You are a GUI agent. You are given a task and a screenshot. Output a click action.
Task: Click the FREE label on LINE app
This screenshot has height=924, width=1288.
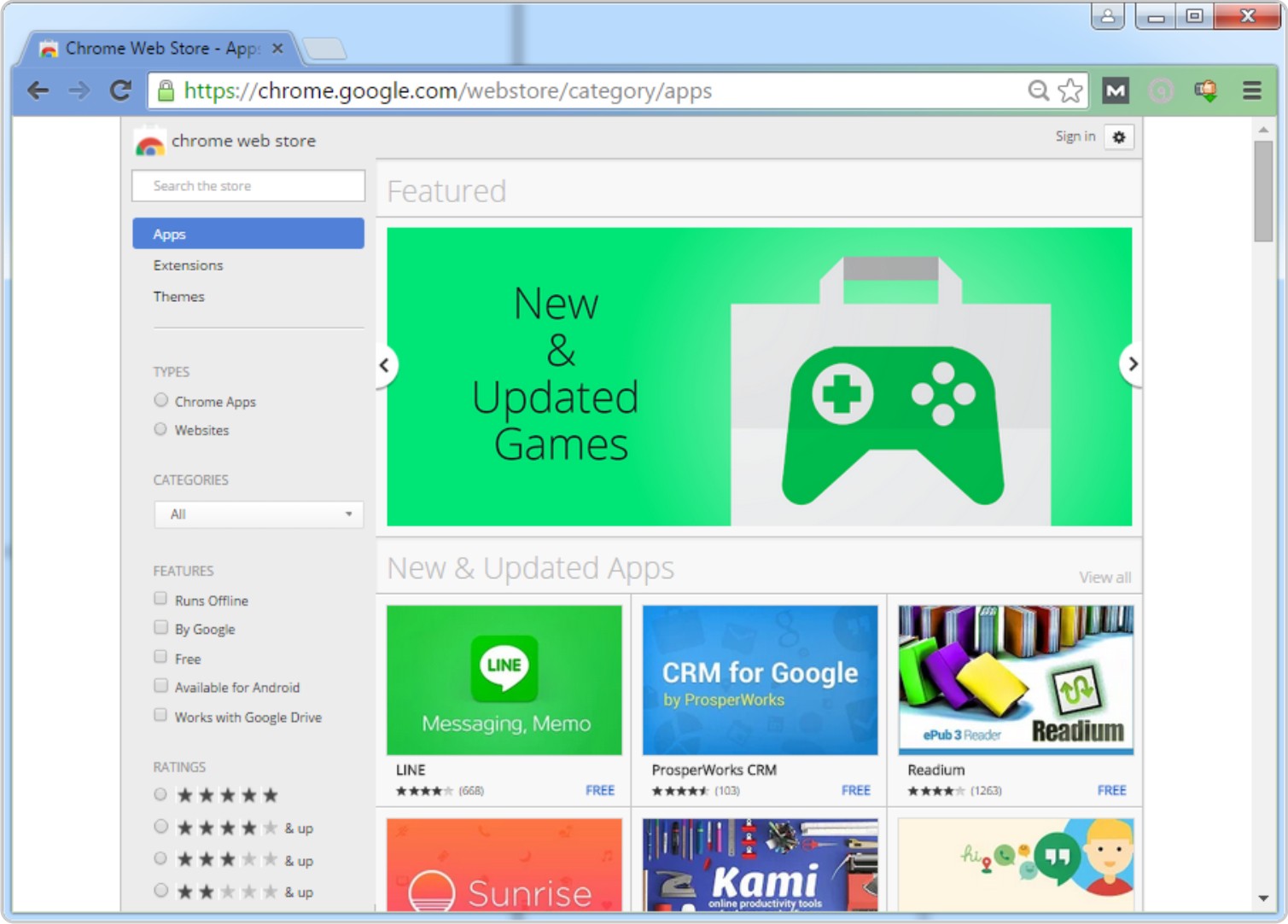click(x=600, y=791)
